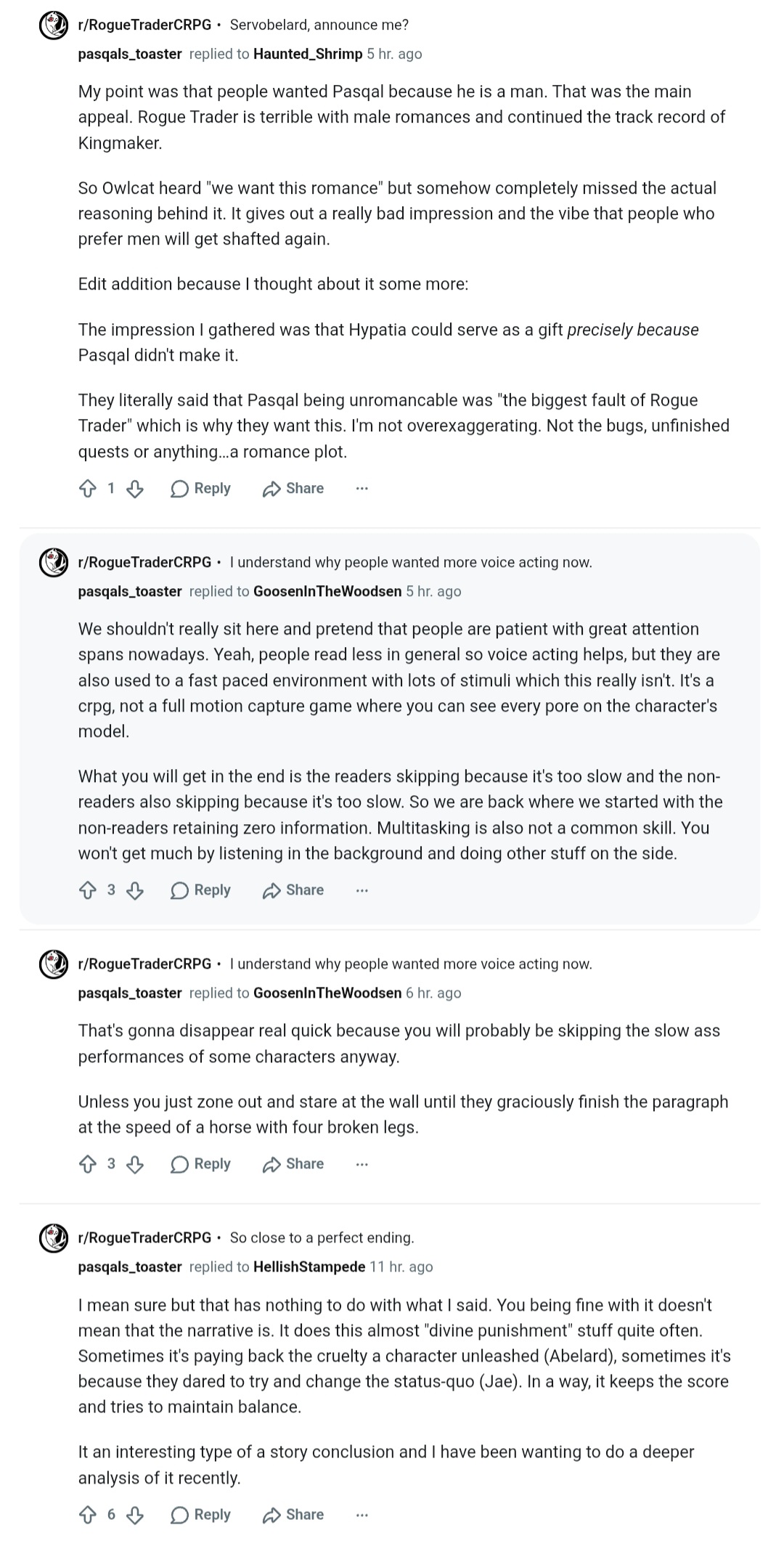Open GoosenInTheWoodsen profile in 6 hr. ago comment

click(x=327, y=993)
